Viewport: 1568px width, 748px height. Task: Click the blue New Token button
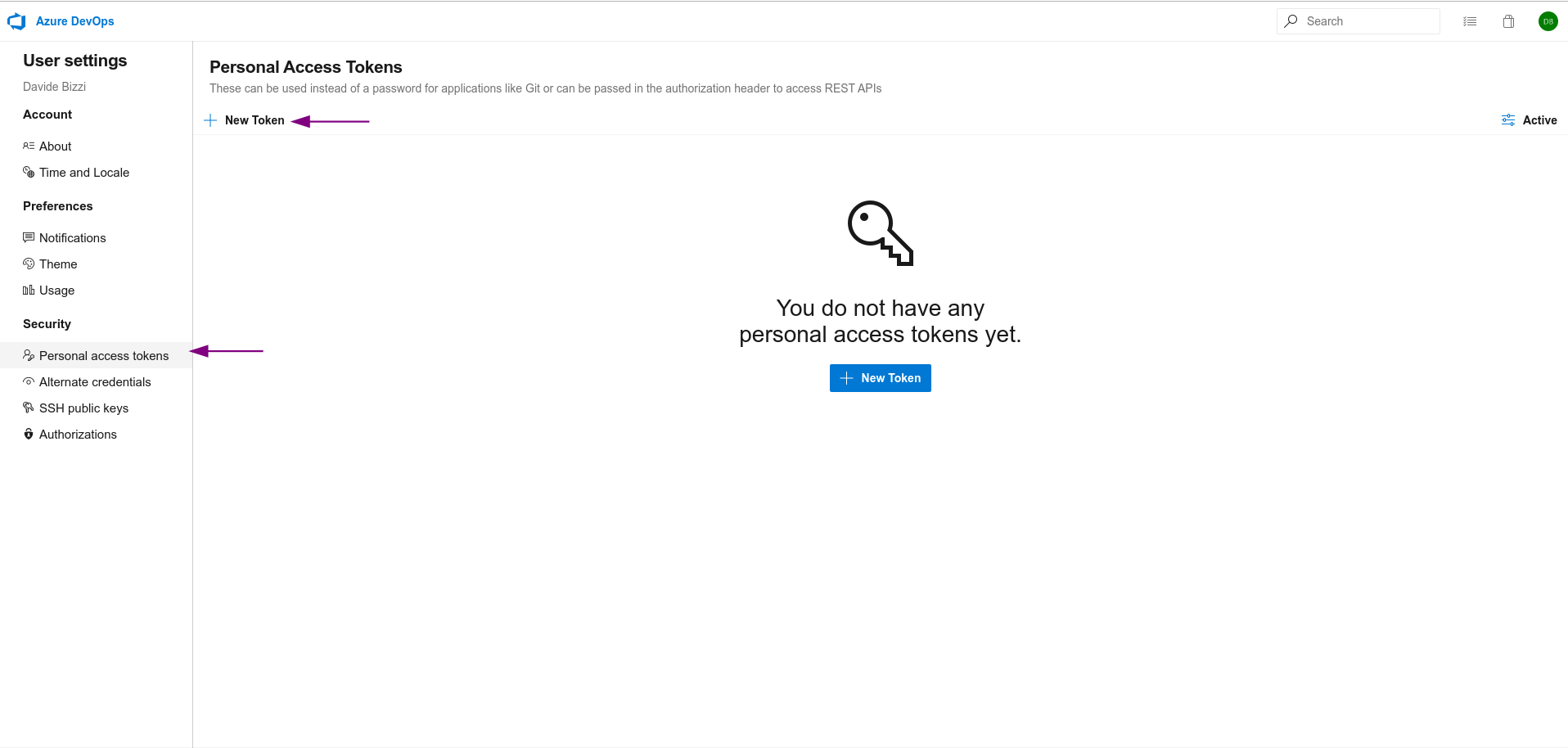pyautogui.click(x=880, y=378)
